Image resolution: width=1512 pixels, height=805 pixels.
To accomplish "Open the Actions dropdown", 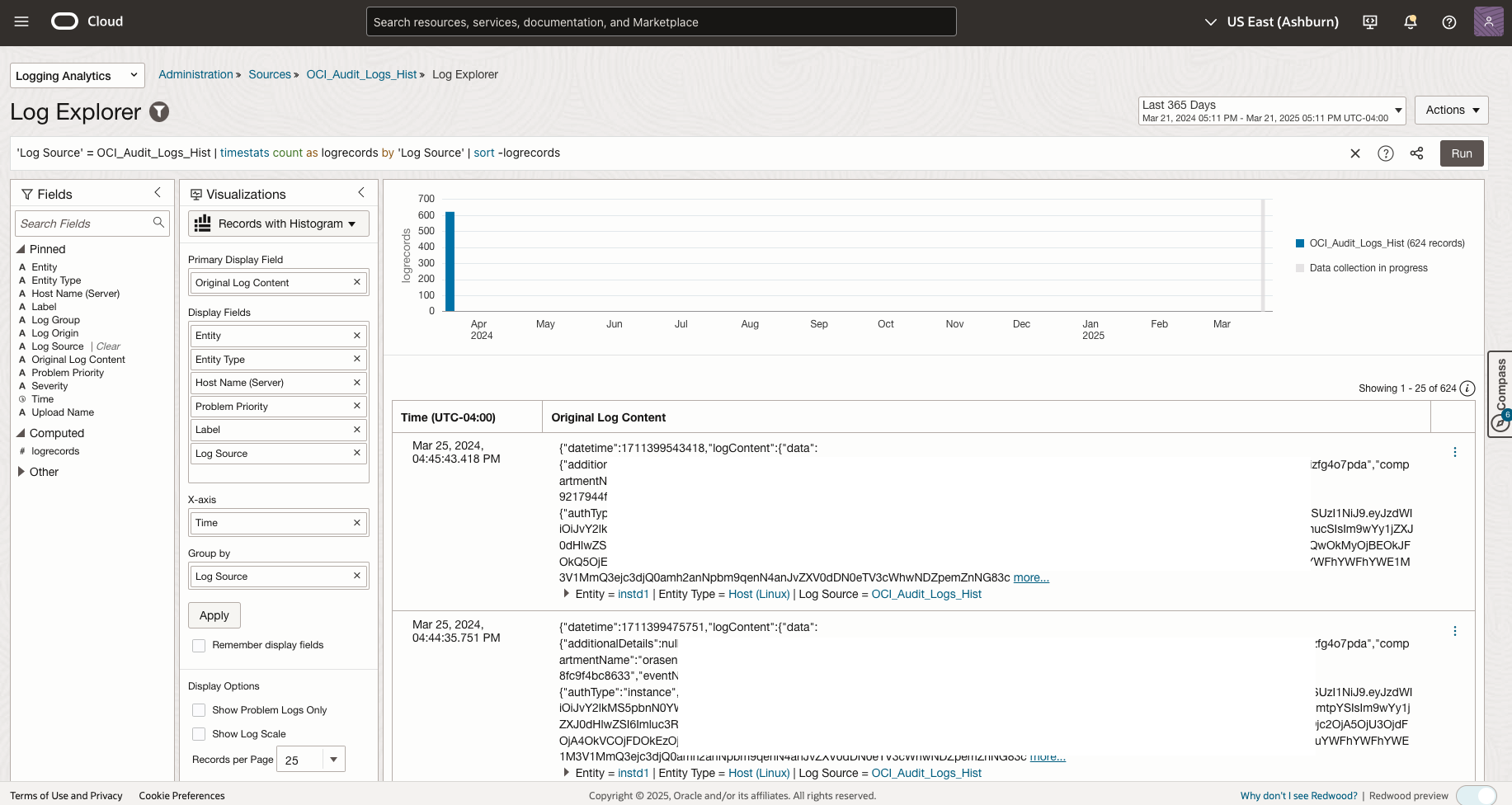I will point(1451,110).
